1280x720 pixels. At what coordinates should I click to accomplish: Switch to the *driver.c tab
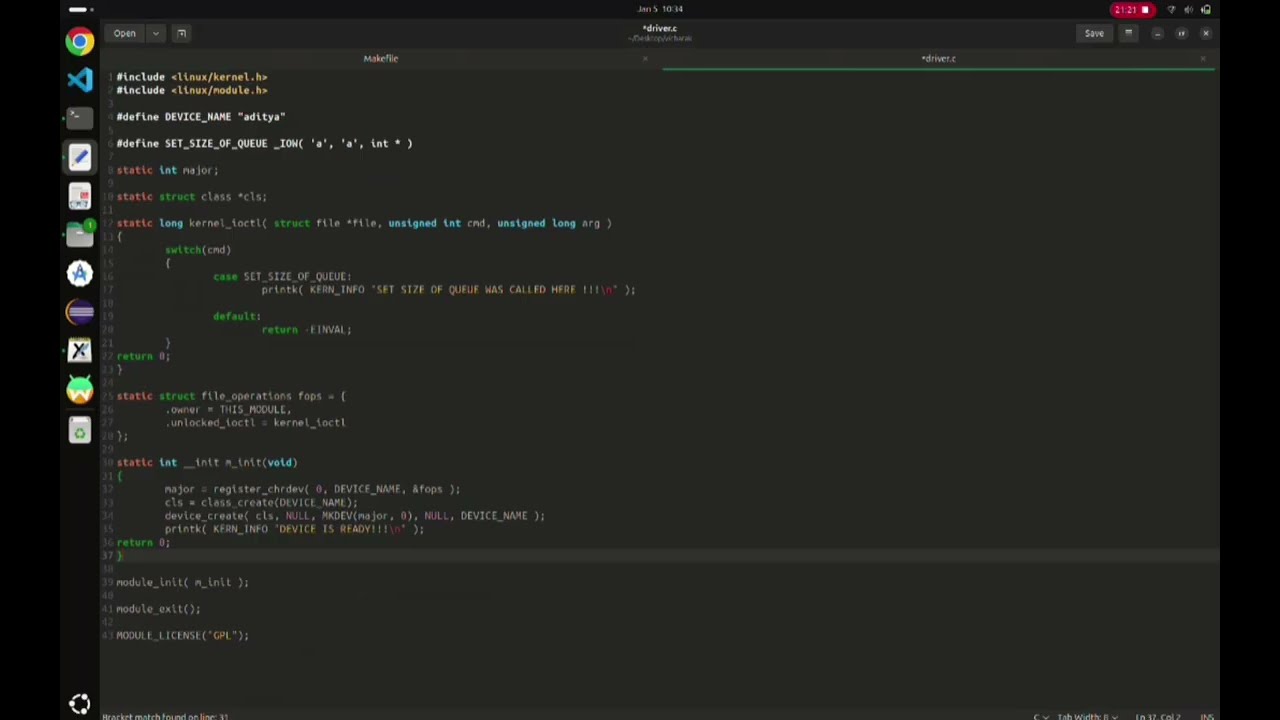point(939,58)
